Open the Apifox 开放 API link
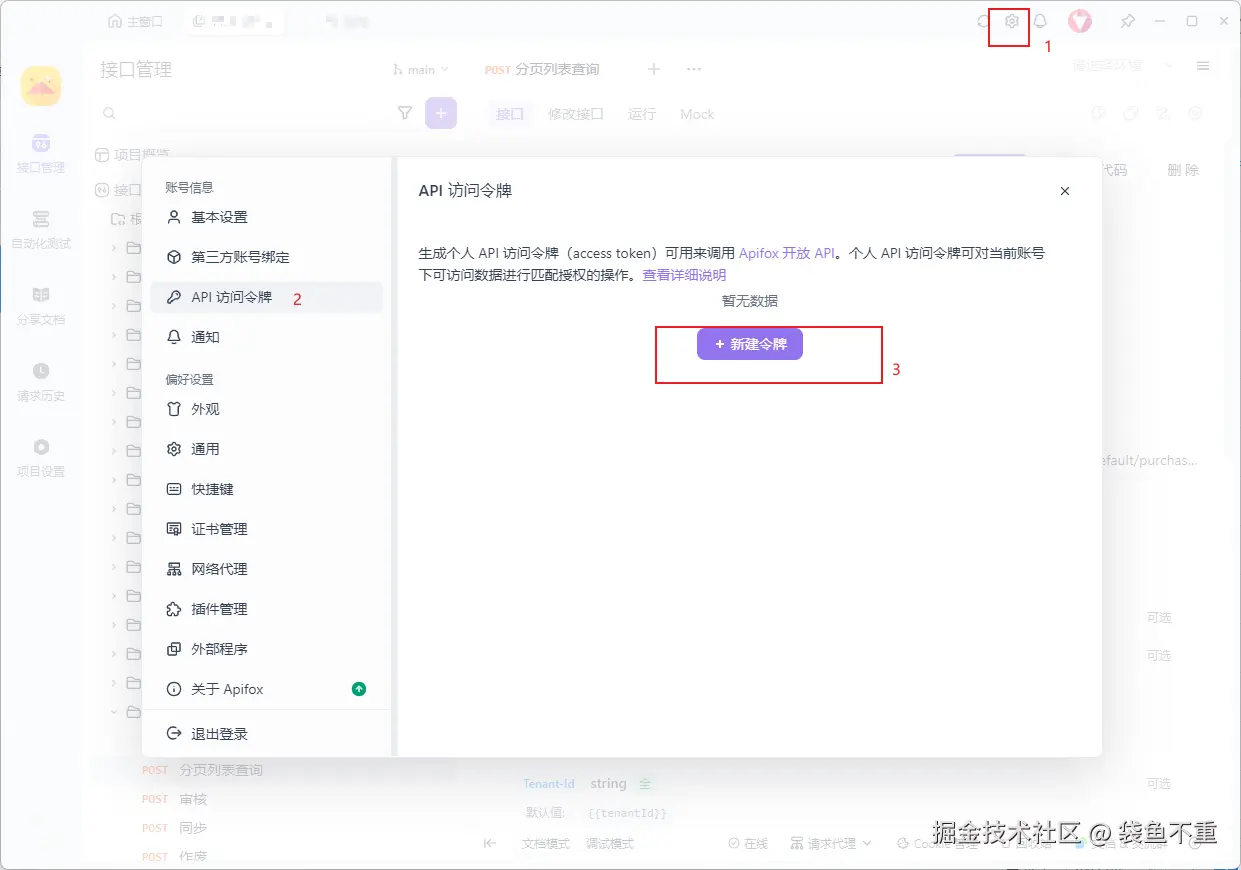The image size is (1241, 870). pos(787,254)
